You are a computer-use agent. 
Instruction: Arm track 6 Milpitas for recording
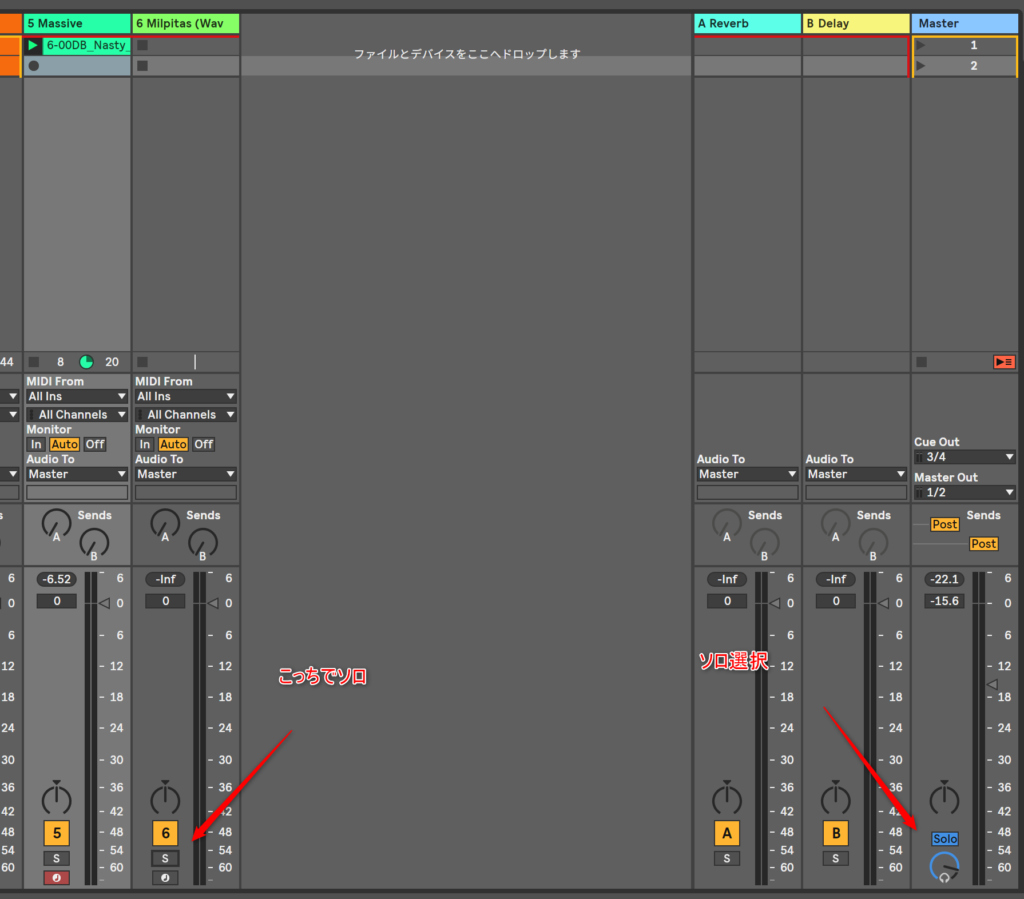[x=166, y=878]
